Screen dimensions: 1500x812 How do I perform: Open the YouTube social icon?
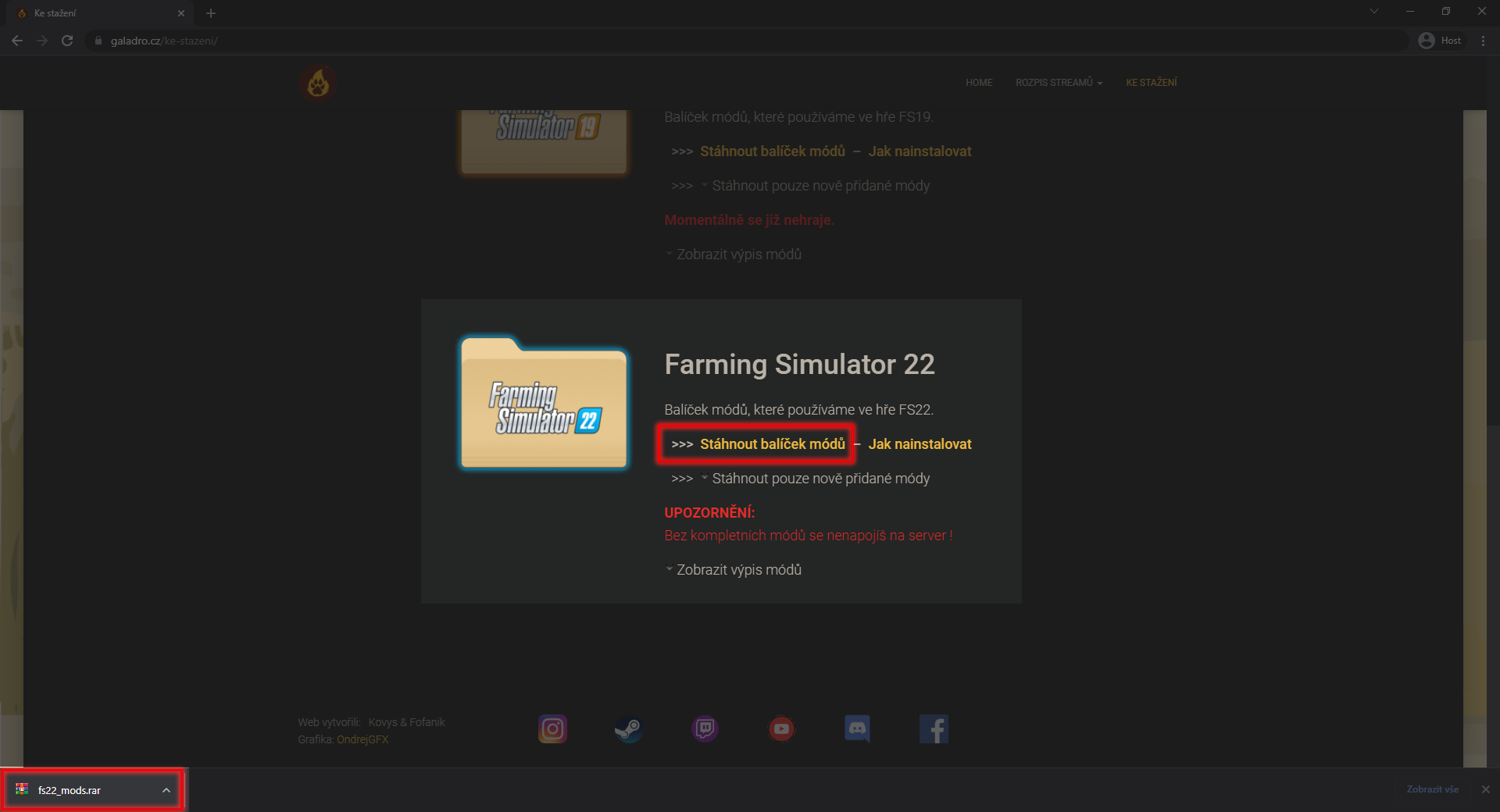(x=781, y=729)
